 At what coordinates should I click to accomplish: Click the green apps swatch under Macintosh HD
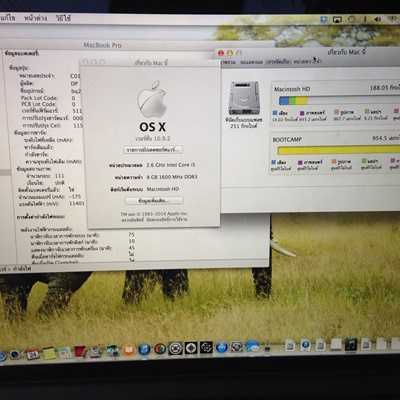pyautogui.click(x=367, y=111)
